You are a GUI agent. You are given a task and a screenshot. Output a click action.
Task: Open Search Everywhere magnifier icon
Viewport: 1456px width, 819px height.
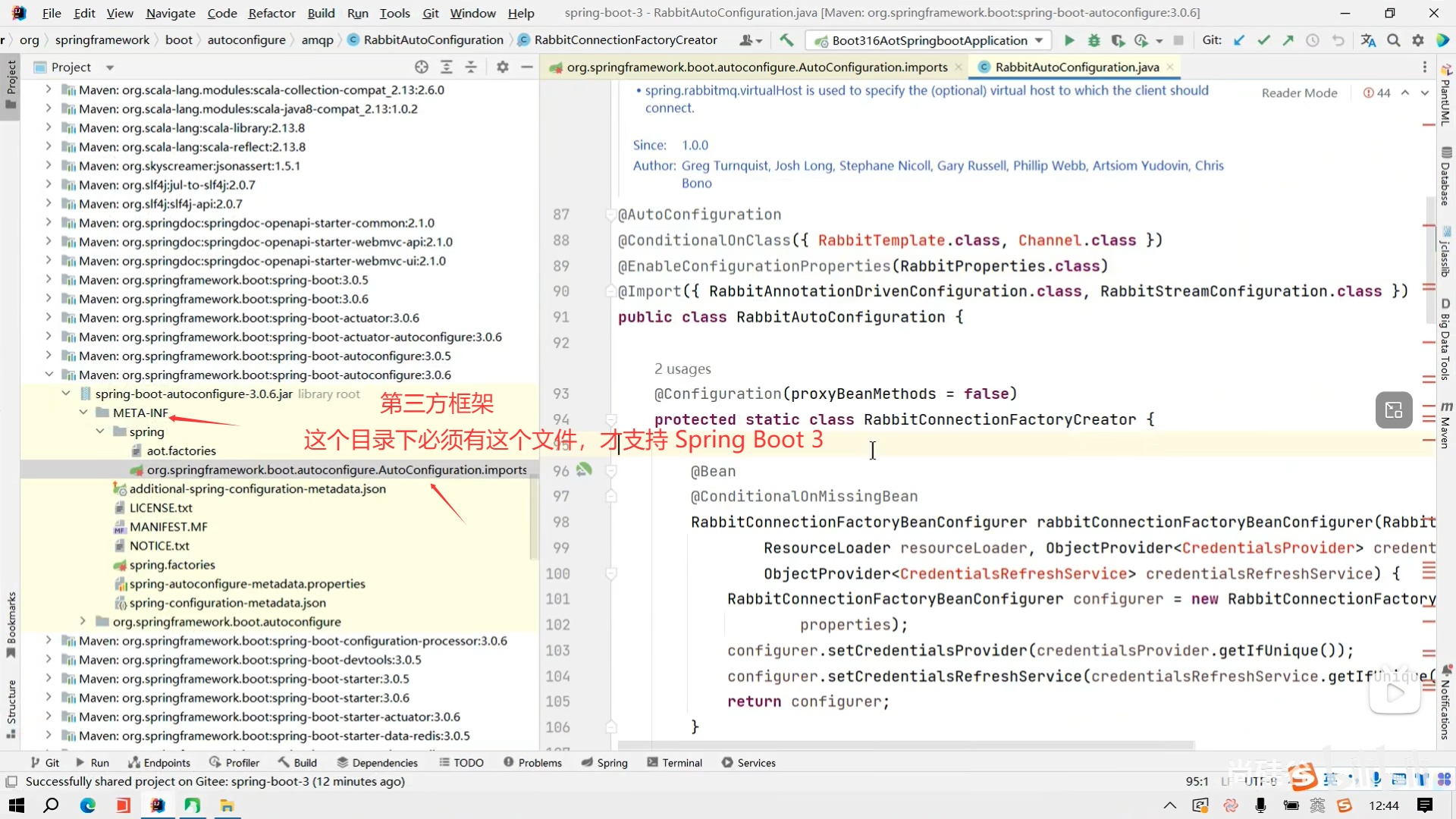[1393, 40]
